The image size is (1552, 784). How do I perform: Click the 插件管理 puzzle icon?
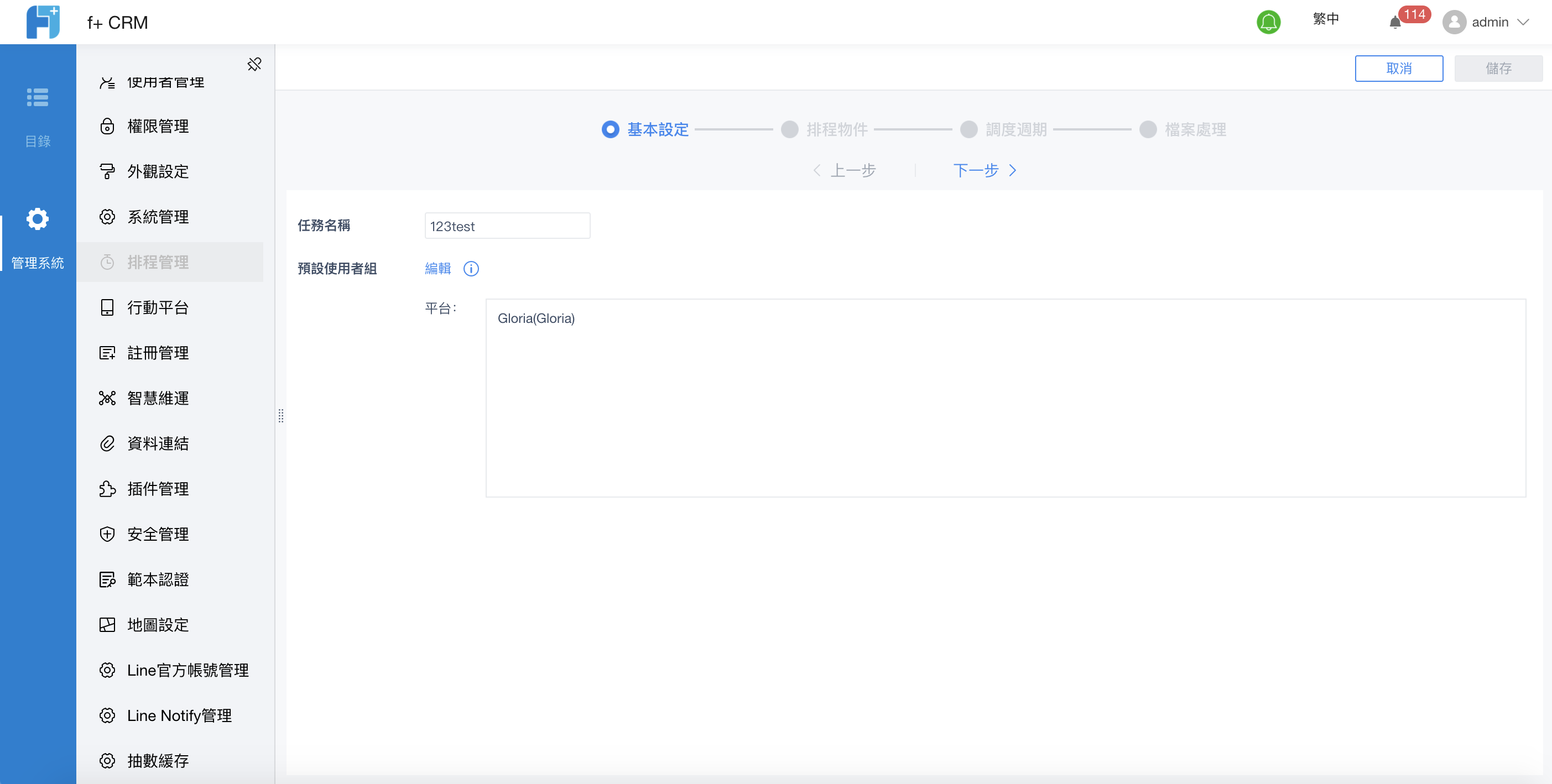click(107, 489)
